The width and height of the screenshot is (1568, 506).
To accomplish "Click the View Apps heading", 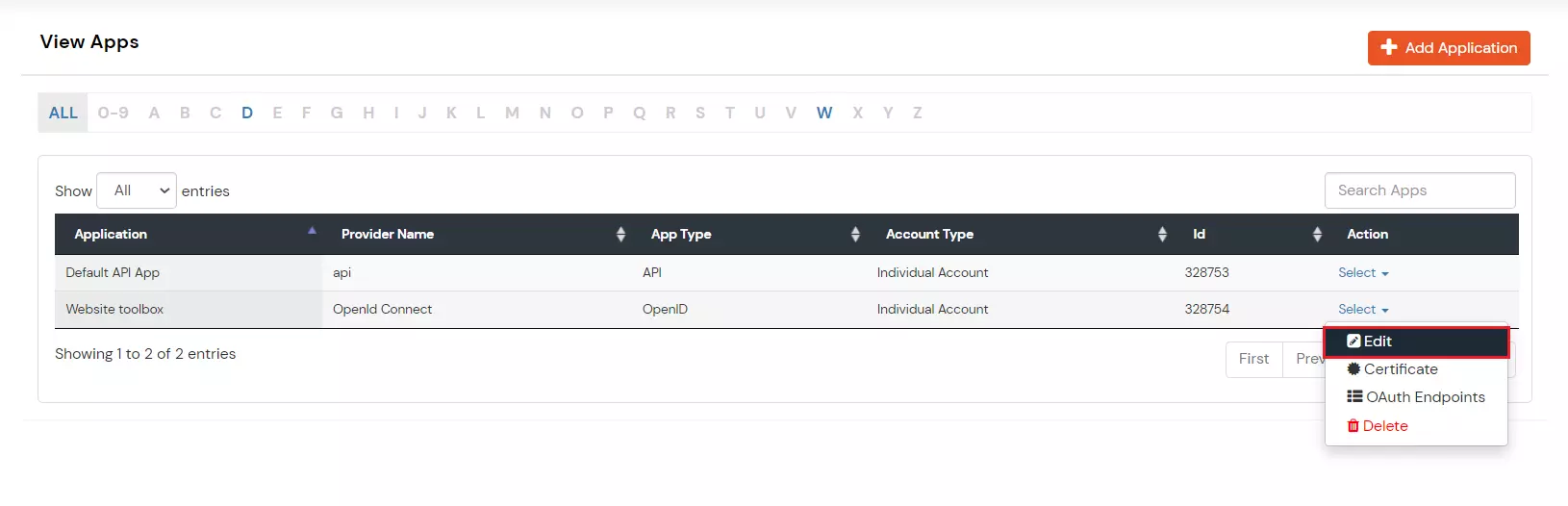I will click(89, 41).
